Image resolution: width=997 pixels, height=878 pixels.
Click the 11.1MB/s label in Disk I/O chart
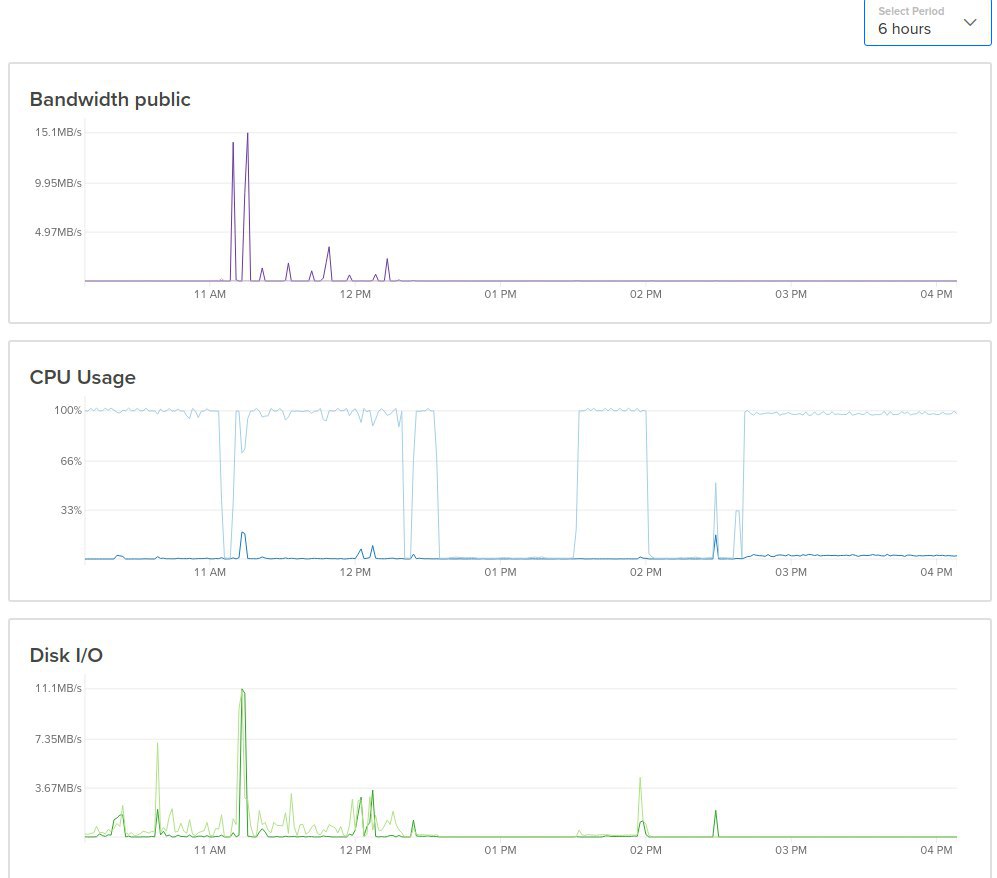click(58, 688)
